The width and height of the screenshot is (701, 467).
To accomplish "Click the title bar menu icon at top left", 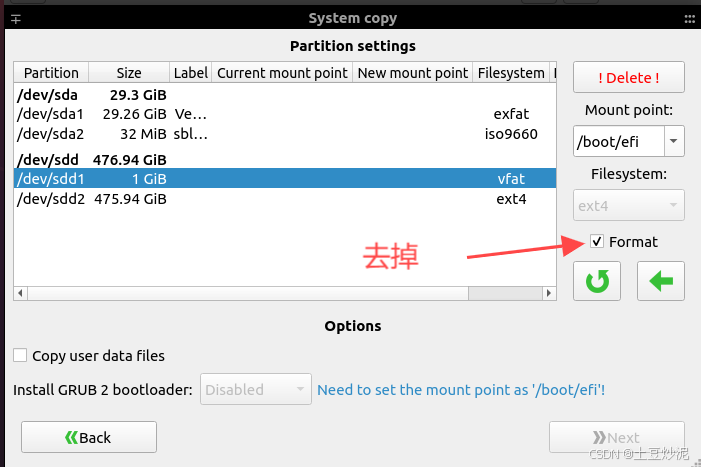I will point(16,19).
